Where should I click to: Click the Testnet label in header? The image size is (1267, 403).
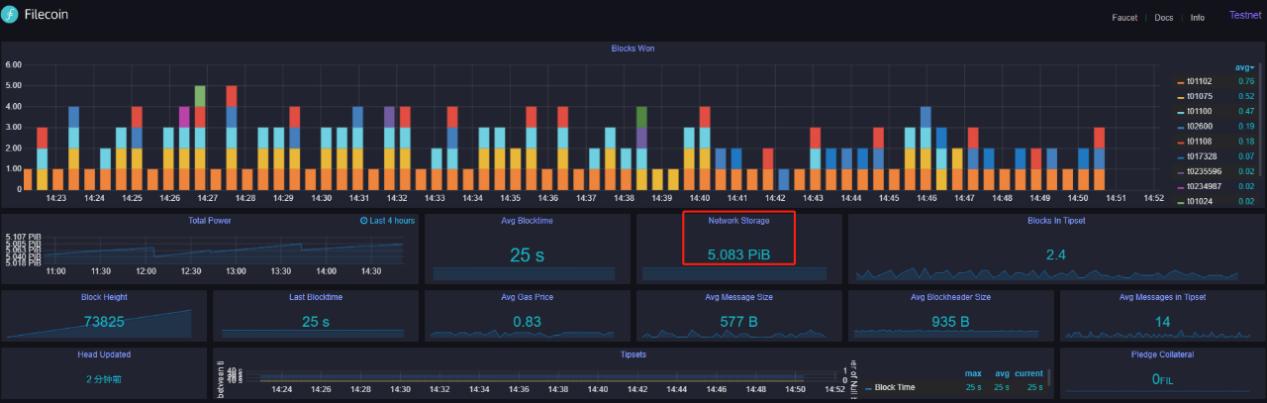pyautogui.click(x=1246, y=15)
